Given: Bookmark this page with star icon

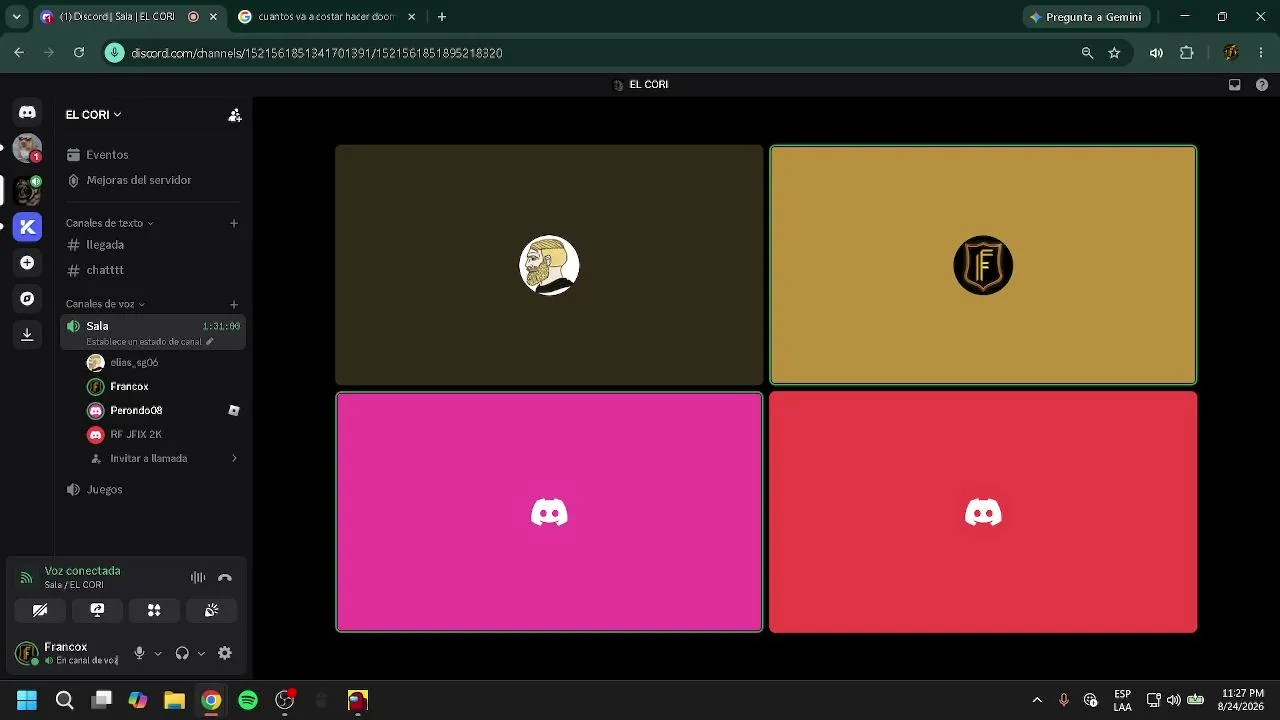Looking at the screenshot, I should coord(1114,53).
